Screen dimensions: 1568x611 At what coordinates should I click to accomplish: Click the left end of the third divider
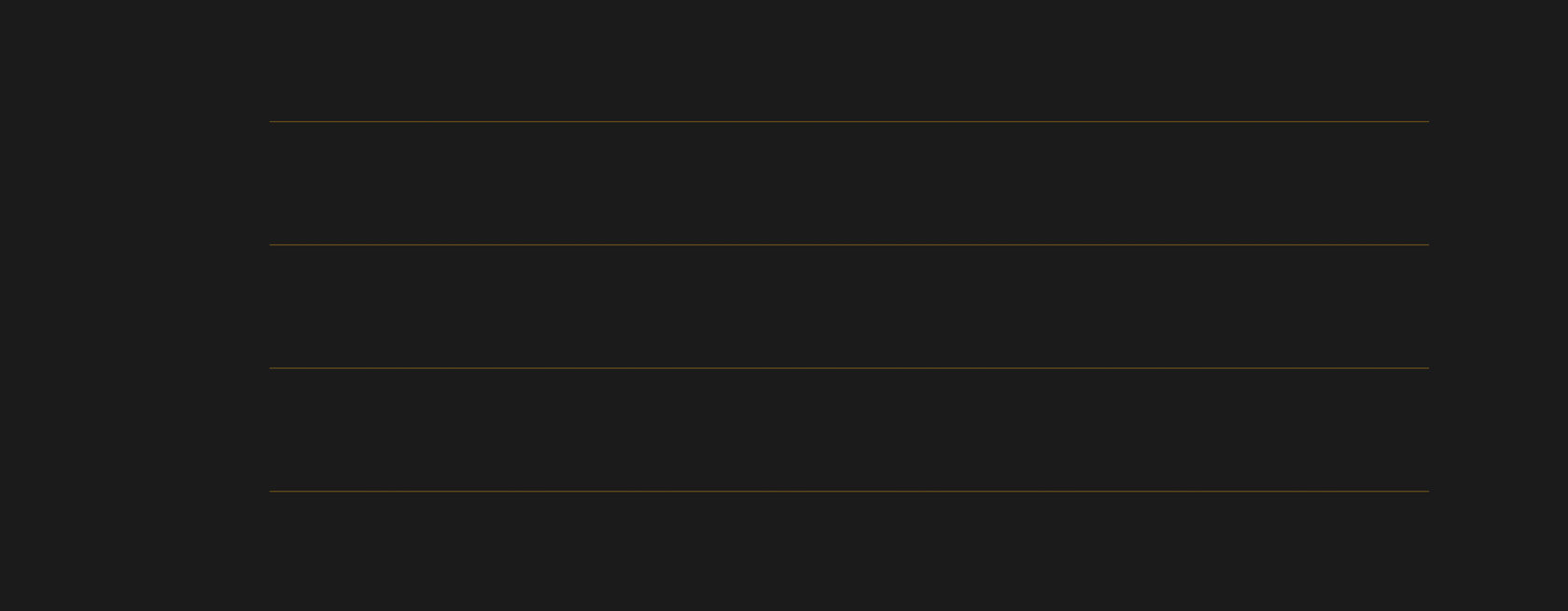(272, 368)
